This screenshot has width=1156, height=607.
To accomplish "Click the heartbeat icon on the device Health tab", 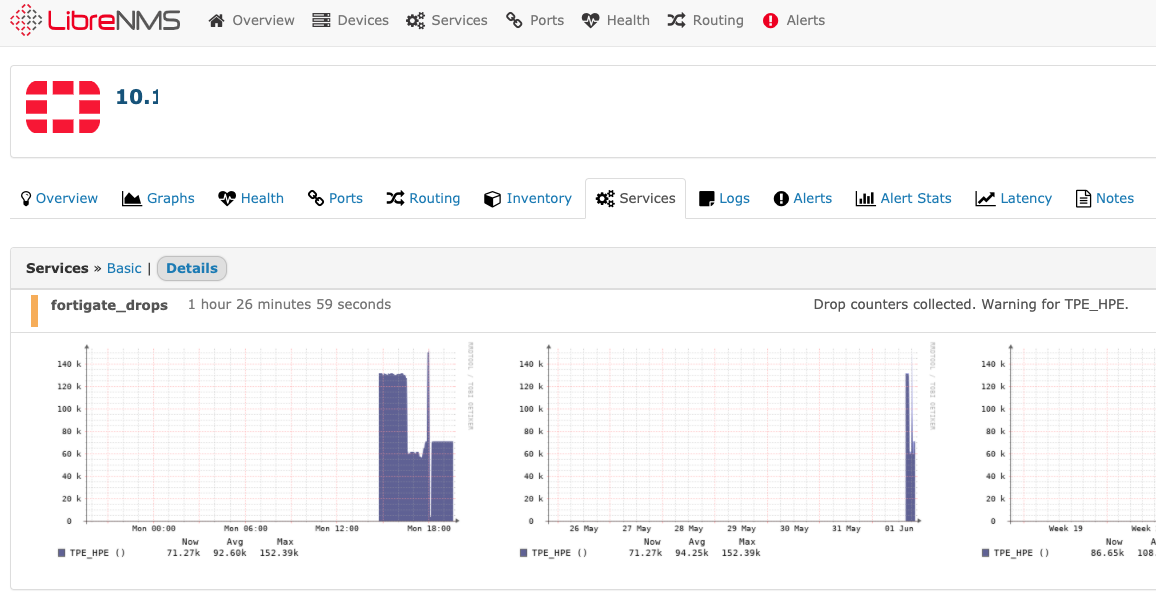I will [227, 198].
